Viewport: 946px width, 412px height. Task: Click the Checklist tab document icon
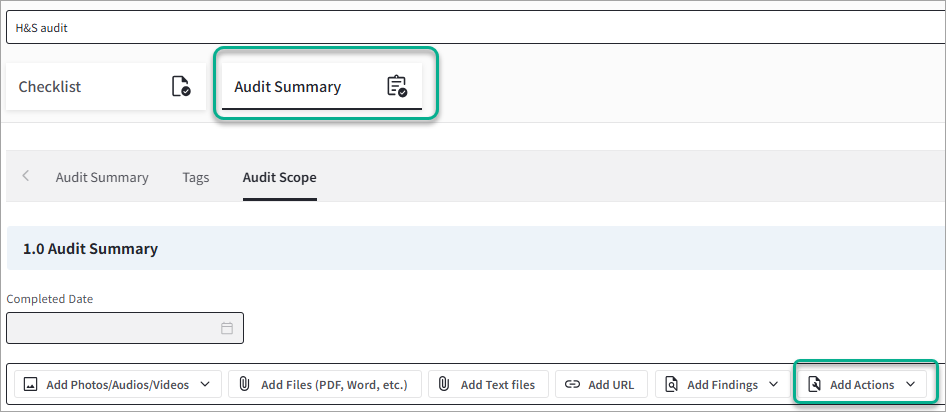[x=181, y=86]
